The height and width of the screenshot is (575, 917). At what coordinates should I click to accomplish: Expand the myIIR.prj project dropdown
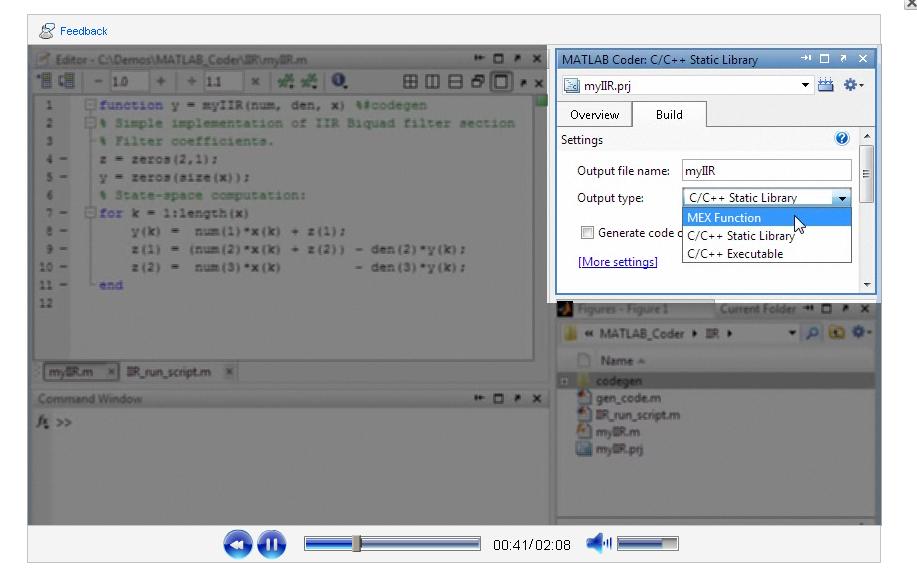806,86
